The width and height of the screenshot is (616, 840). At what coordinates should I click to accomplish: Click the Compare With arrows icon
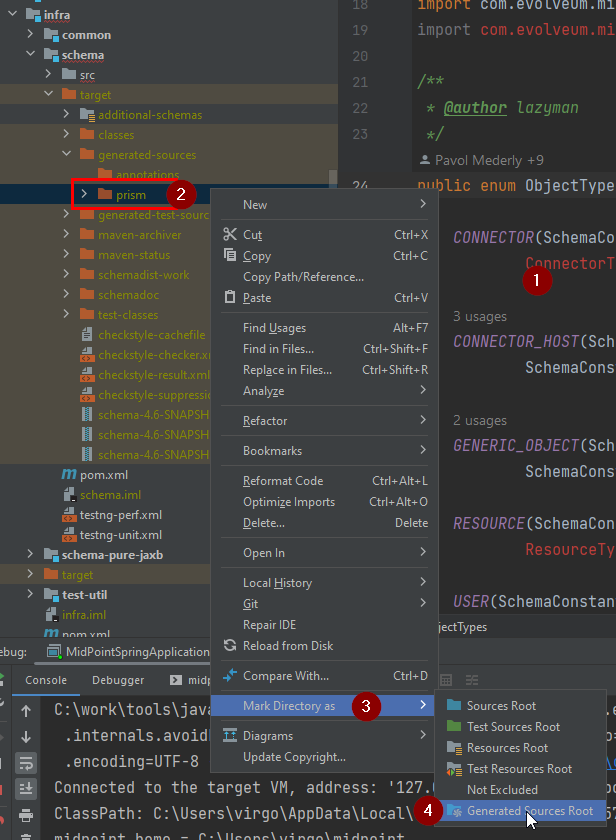tap(229, 676)
